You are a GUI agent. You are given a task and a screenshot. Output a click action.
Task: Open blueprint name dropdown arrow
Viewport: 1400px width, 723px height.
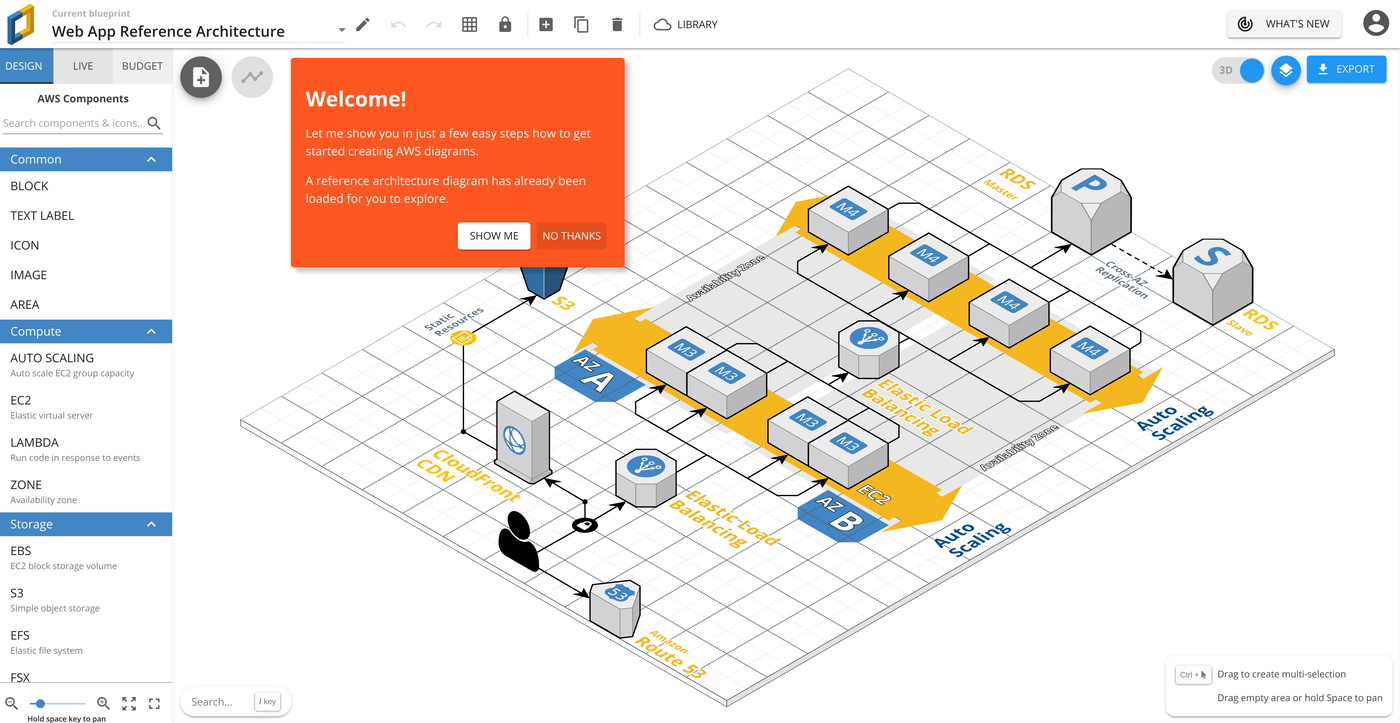[341, 31]
